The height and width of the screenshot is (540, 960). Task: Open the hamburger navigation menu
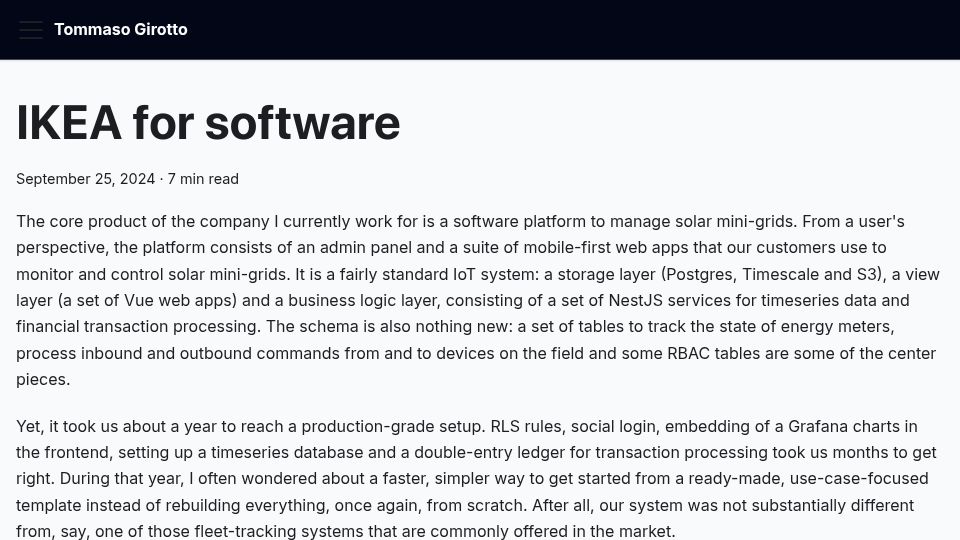pyautogui.click(x=31, y=29)
